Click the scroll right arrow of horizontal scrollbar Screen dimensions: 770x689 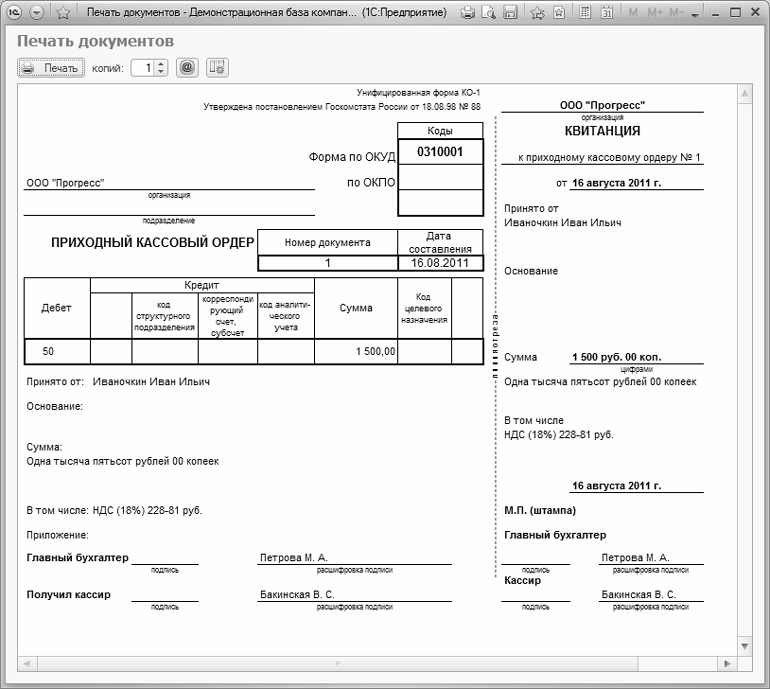click(727, 662)
